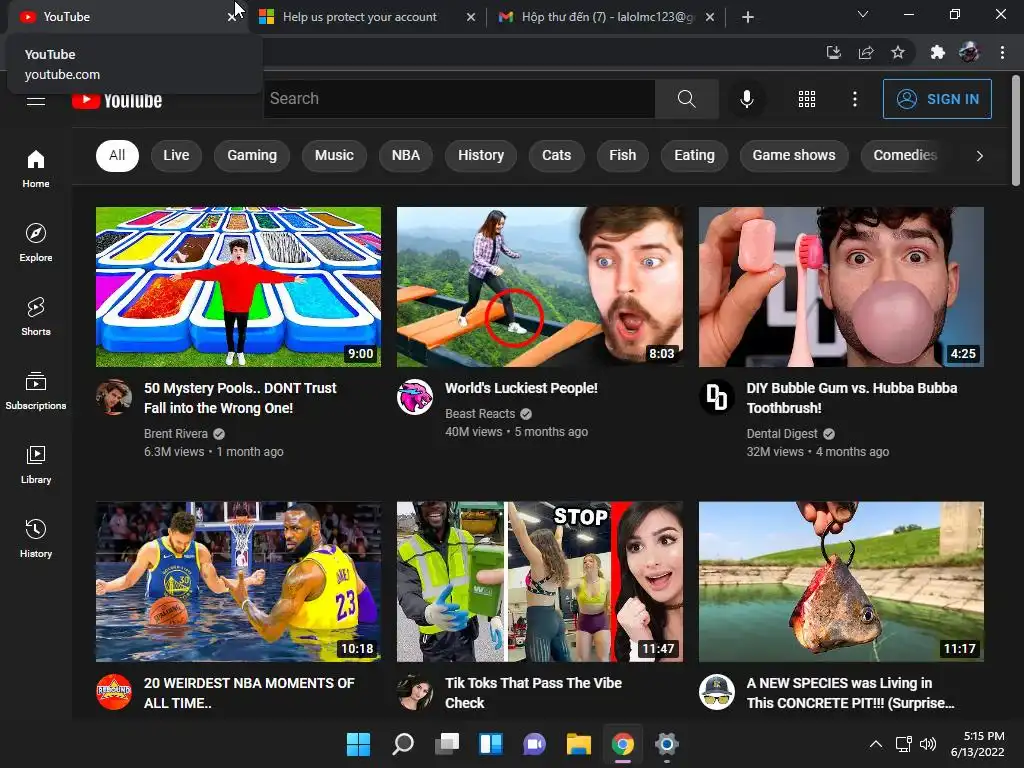Viewport: 1024px width, 768px height.
Task: Click Dental Digest channel avatar
Action: 716,397
